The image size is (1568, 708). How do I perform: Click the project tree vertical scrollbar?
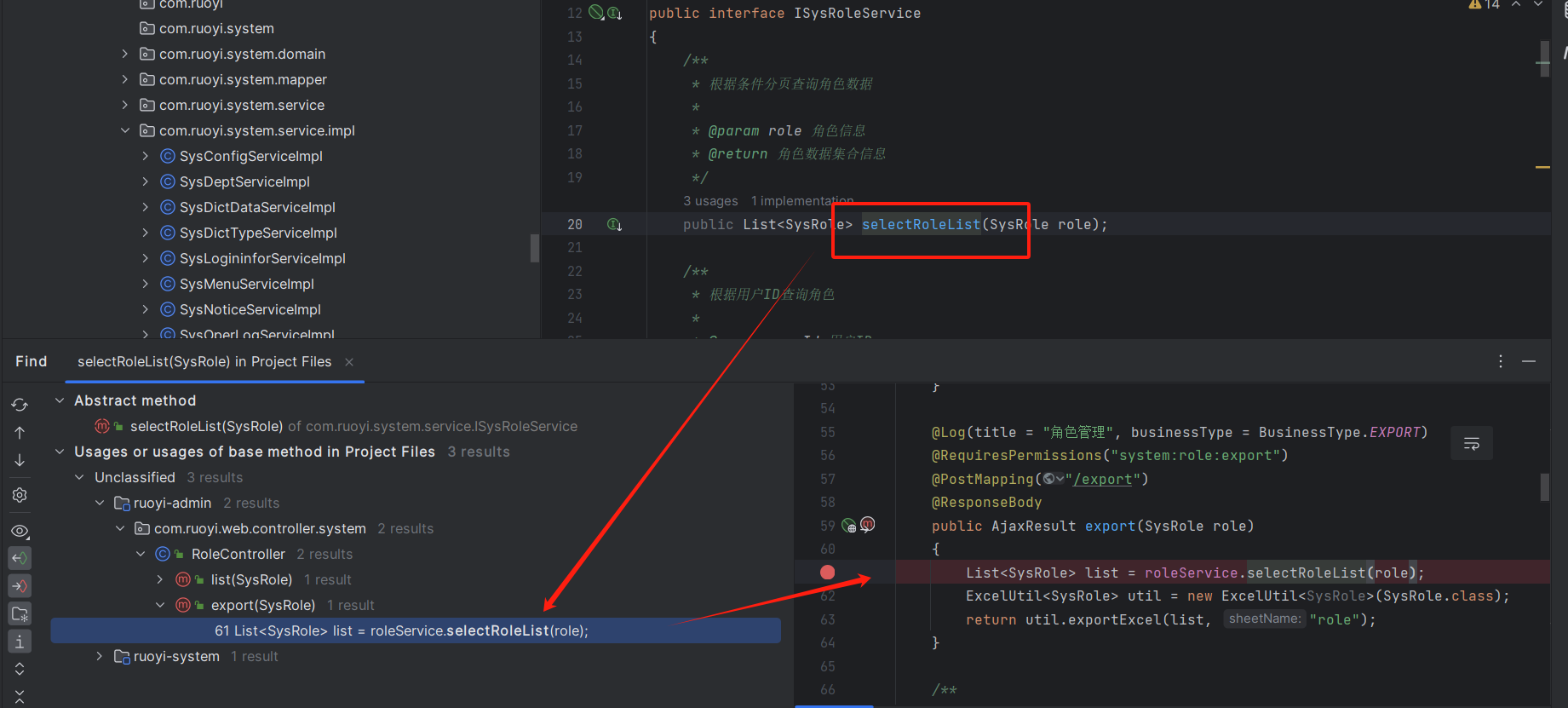(x=535, y=248)
